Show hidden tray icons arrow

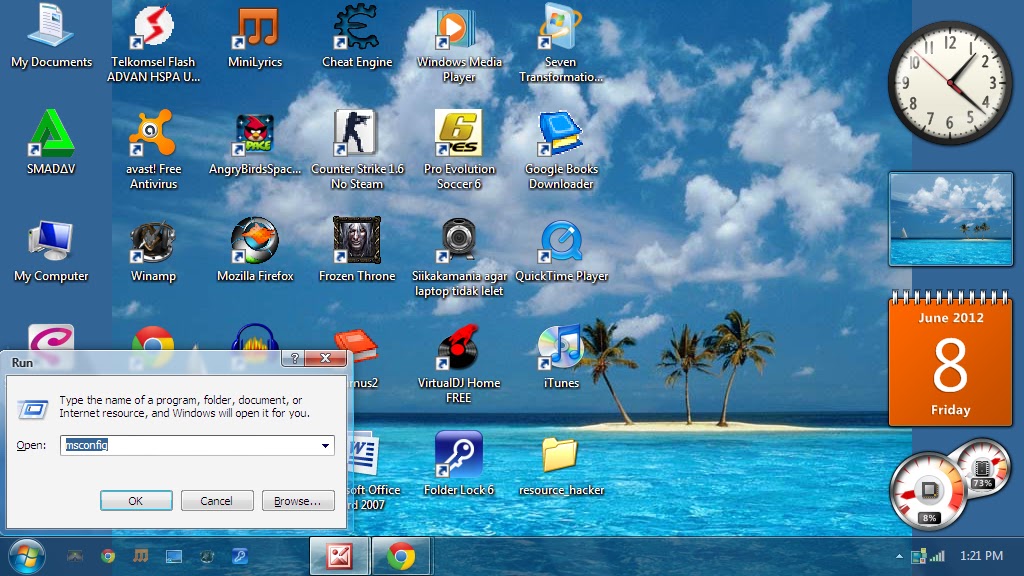point(899,556)
